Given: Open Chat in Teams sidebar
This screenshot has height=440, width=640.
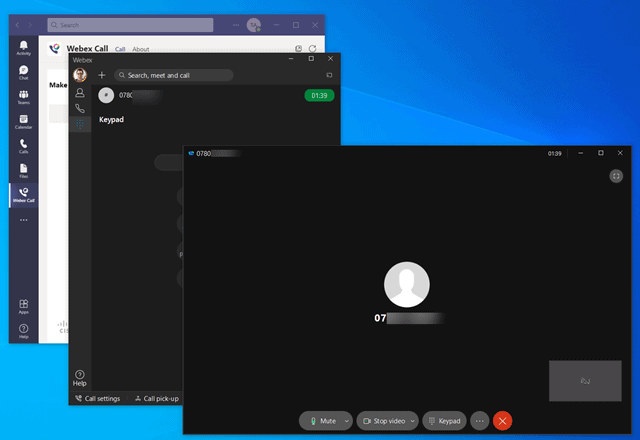Looking at the screenshot, I should point(23,73).
